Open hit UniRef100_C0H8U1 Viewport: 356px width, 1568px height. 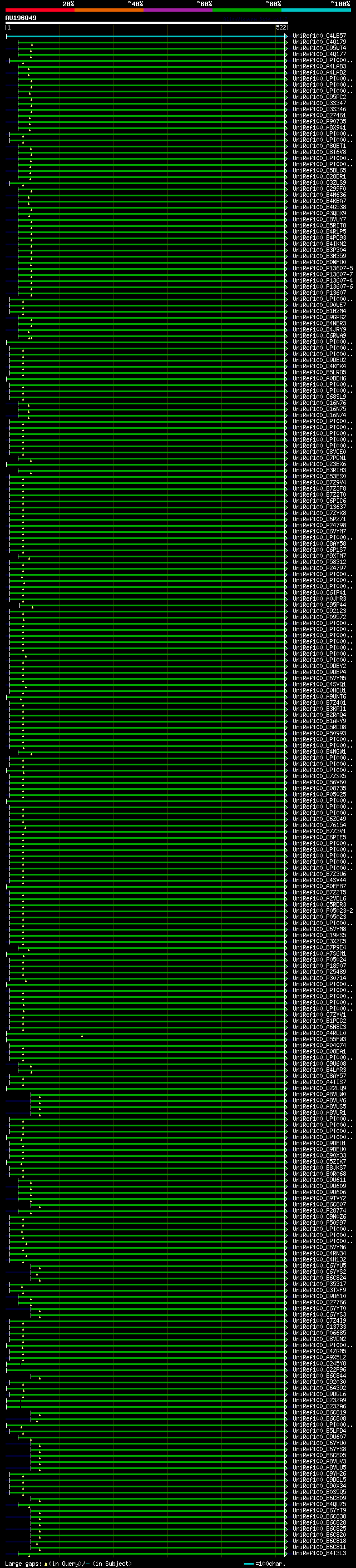tap(319, 690)
